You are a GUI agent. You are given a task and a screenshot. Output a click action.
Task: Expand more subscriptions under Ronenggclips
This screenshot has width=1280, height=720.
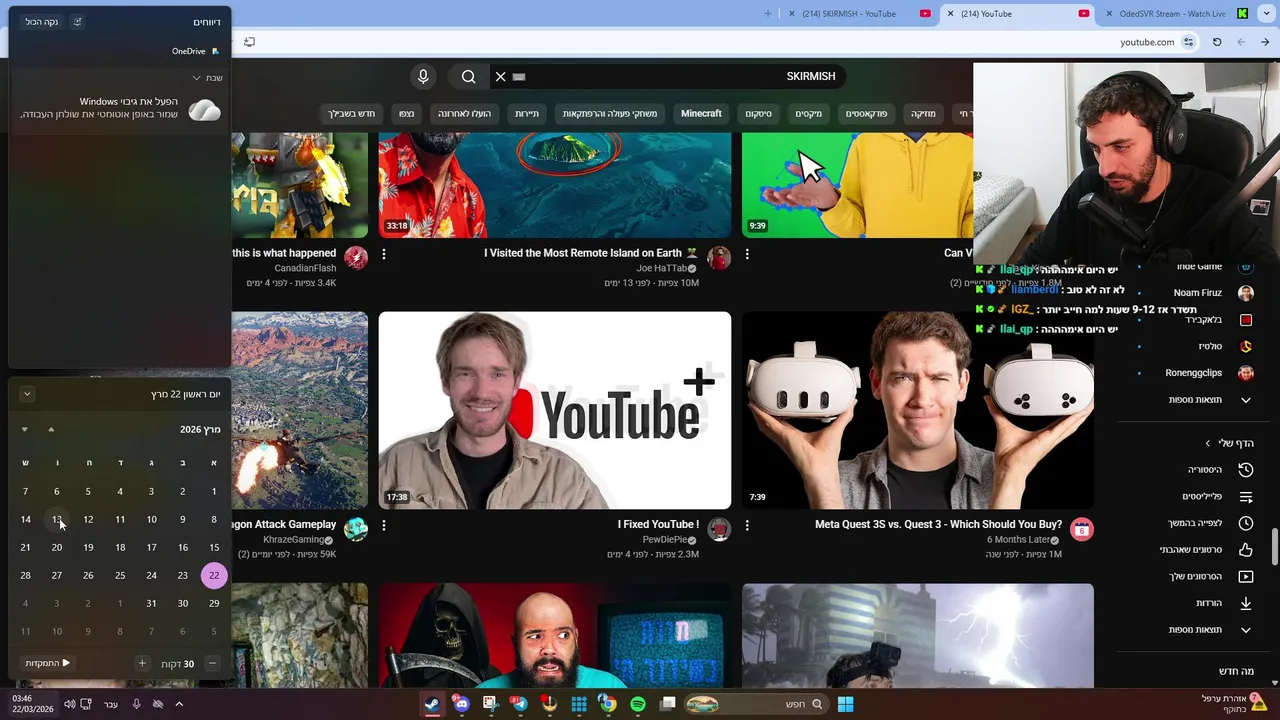click(1245, 400)
